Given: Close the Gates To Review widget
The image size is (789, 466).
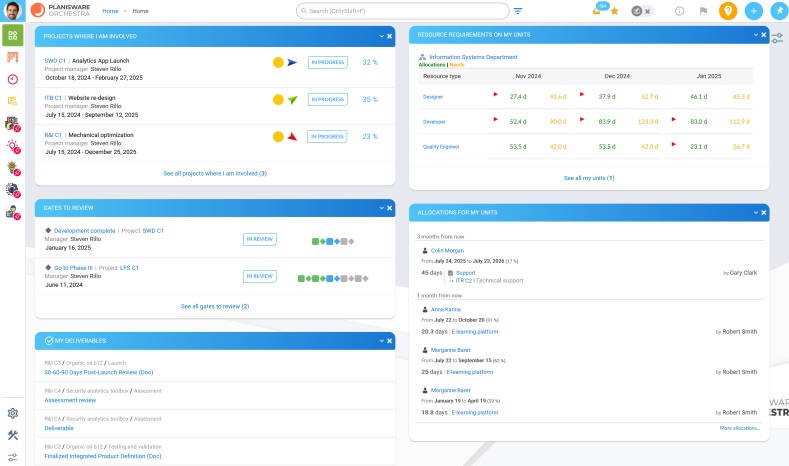Looking at the screenshot, I should click(389, 208).
